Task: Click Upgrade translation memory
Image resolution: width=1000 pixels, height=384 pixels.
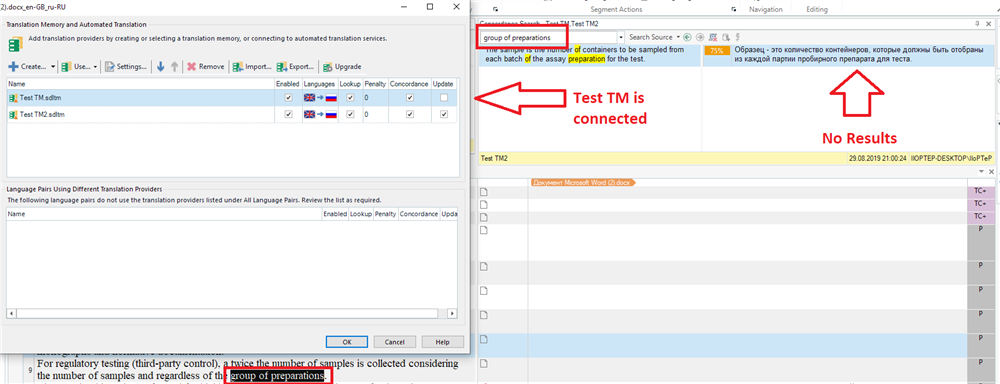Action: point(342,66)
